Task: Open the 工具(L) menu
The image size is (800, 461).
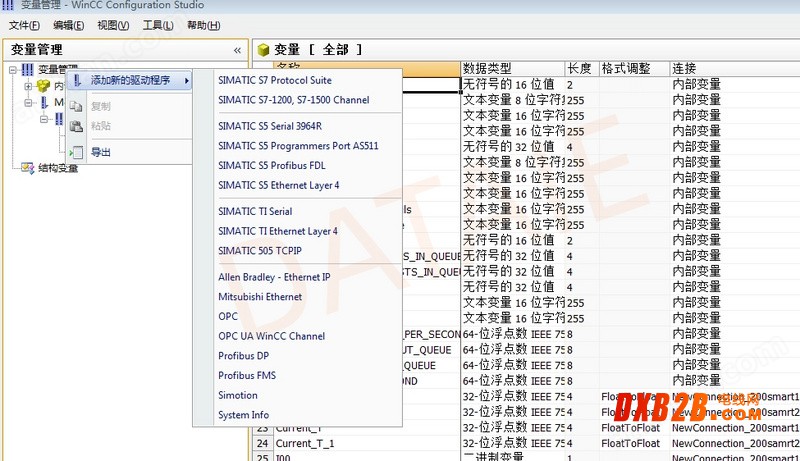Action: (158, 25)
